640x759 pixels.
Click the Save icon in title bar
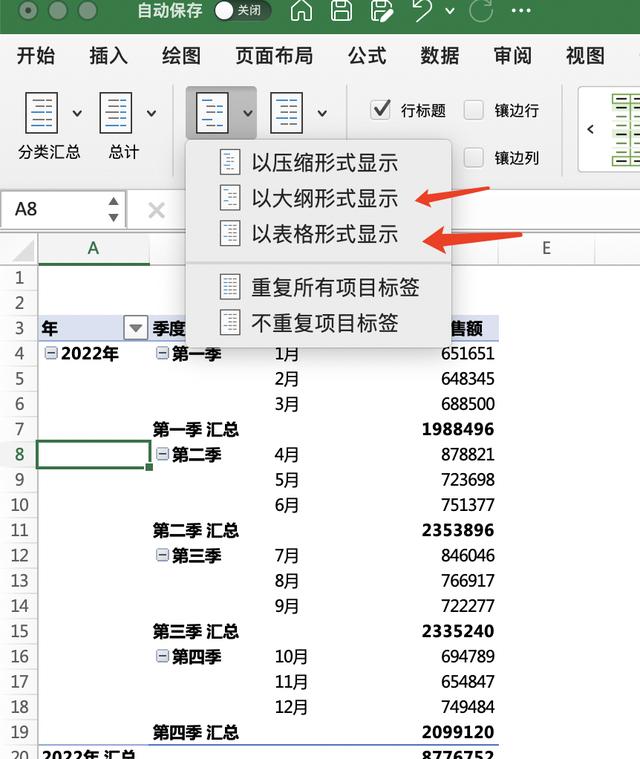click(341, 12)
